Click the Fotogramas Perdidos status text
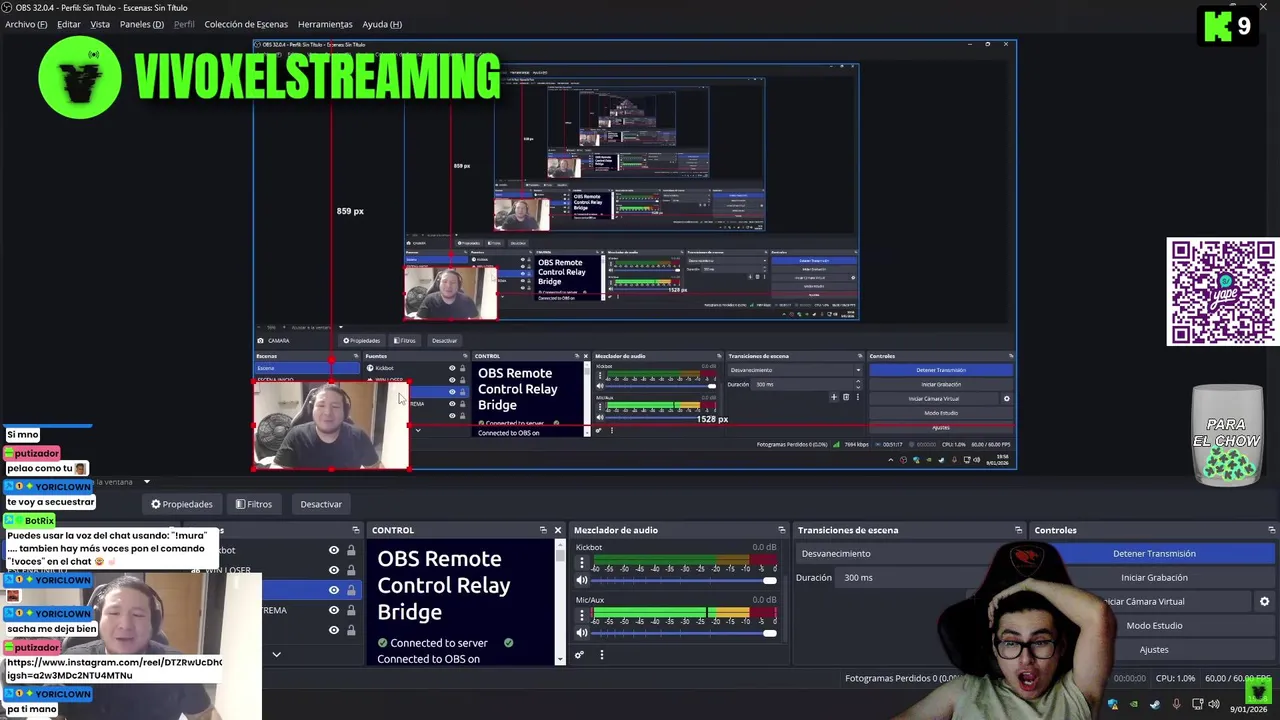The width and height of the screenshot is (1280, 720). pyautogui.click(x=901, y=678)
